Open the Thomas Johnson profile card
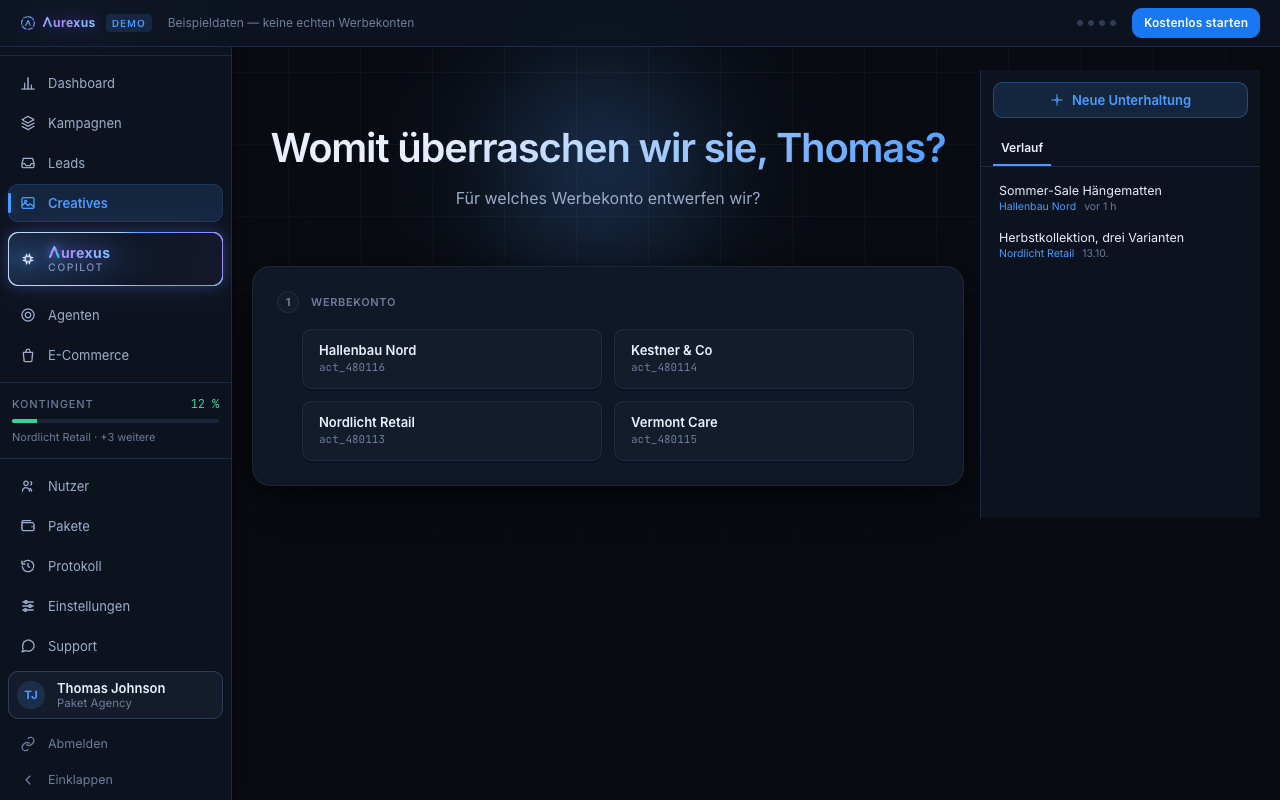1280x800 pixels. tap(115, 695)
